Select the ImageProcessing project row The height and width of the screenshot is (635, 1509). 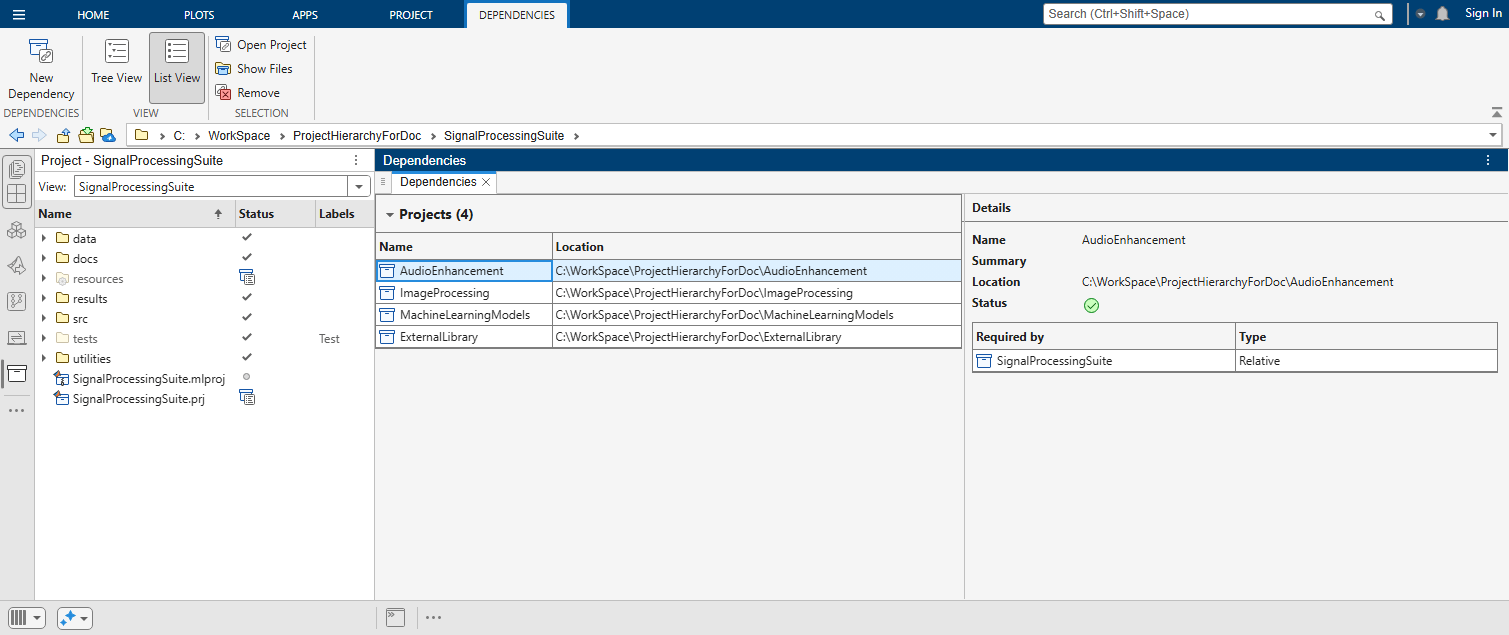[x=669, y=293]
